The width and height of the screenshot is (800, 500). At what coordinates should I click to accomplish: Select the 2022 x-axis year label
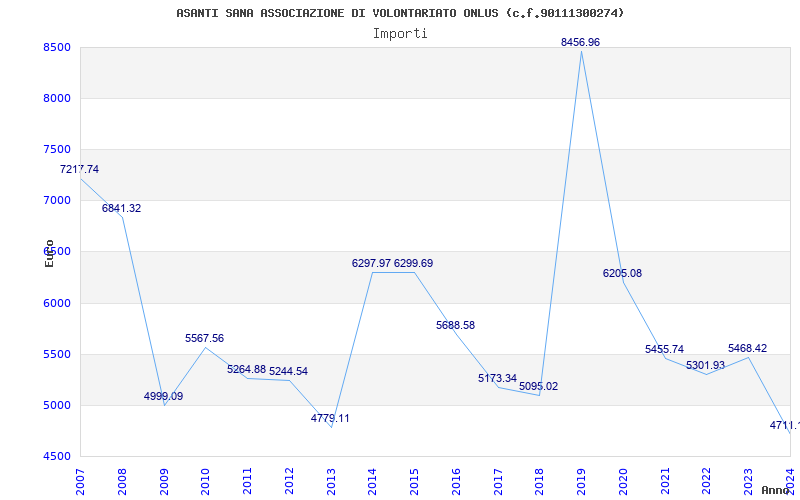(706, 478)
